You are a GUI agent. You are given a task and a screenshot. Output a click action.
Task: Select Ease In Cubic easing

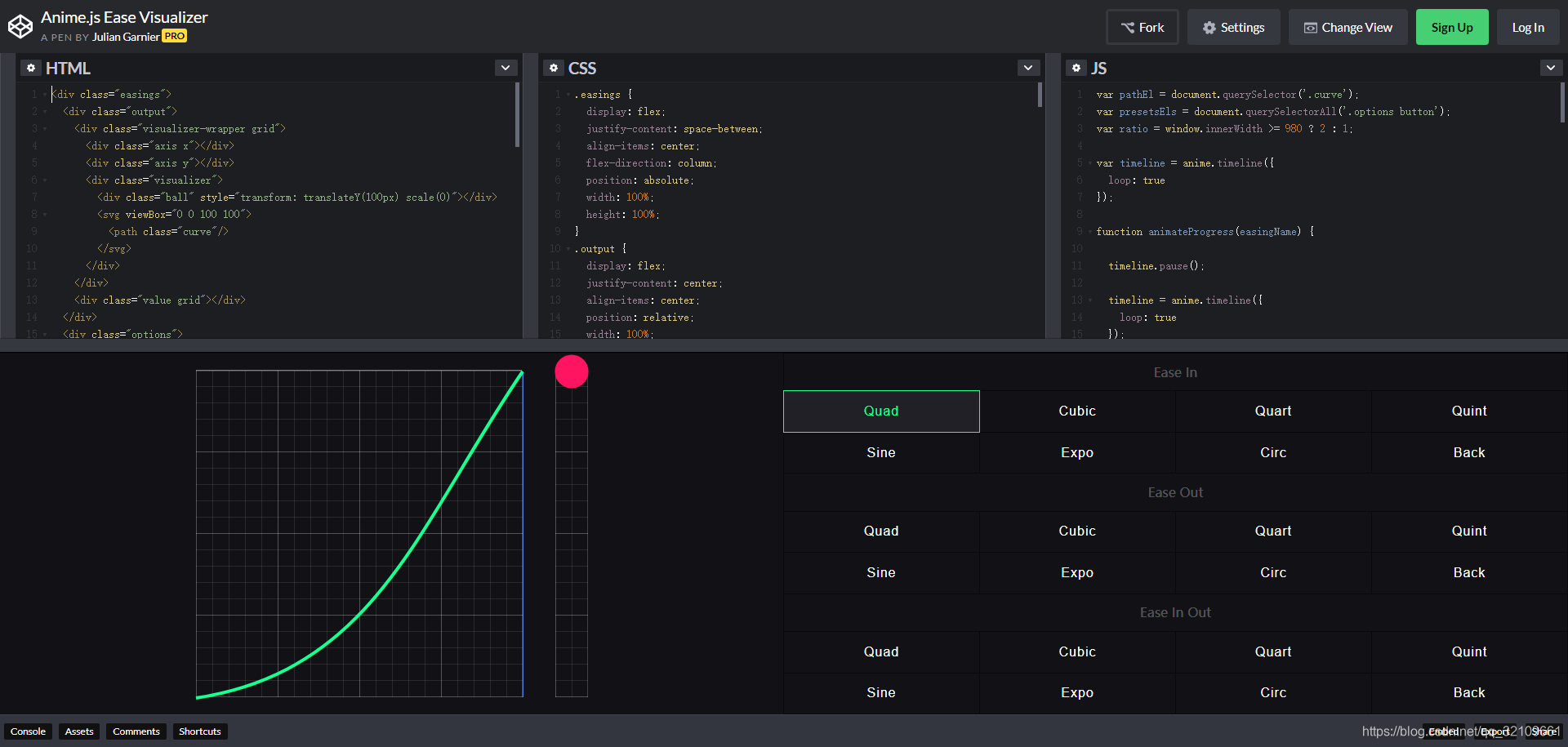coord(1077,411)
